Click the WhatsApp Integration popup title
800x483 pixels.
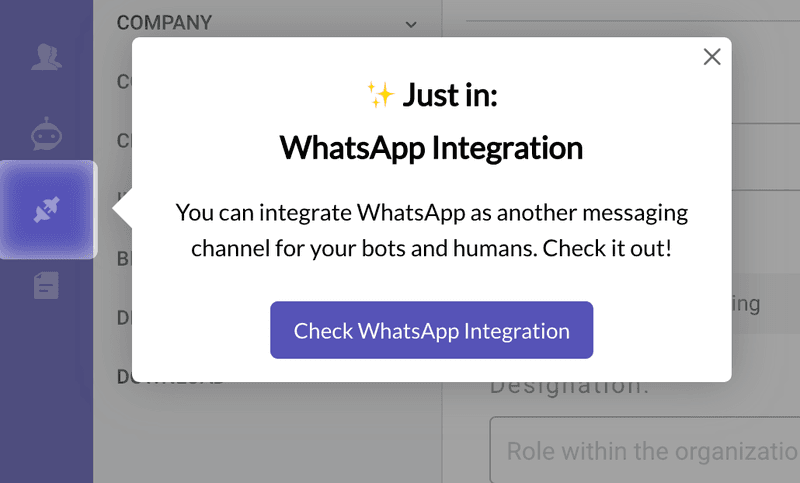click(x=431, y=148)
